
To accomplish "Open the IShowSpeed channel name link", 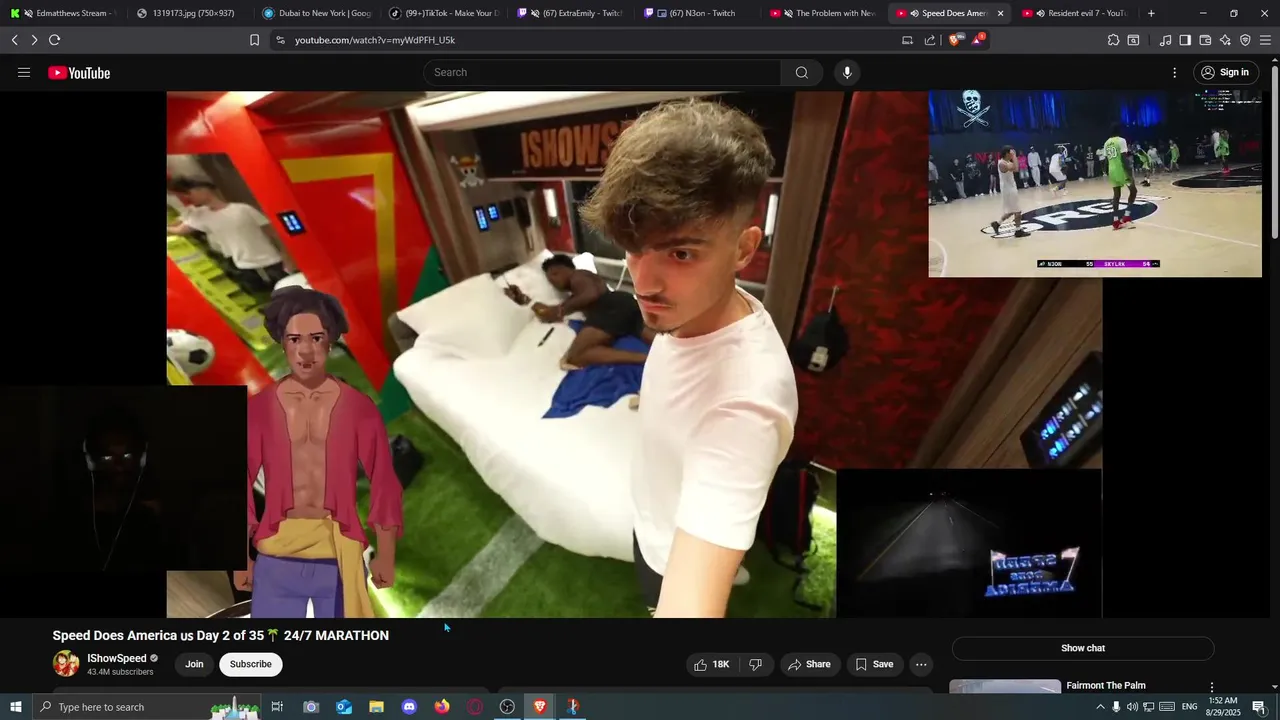I will pos(117,658).
